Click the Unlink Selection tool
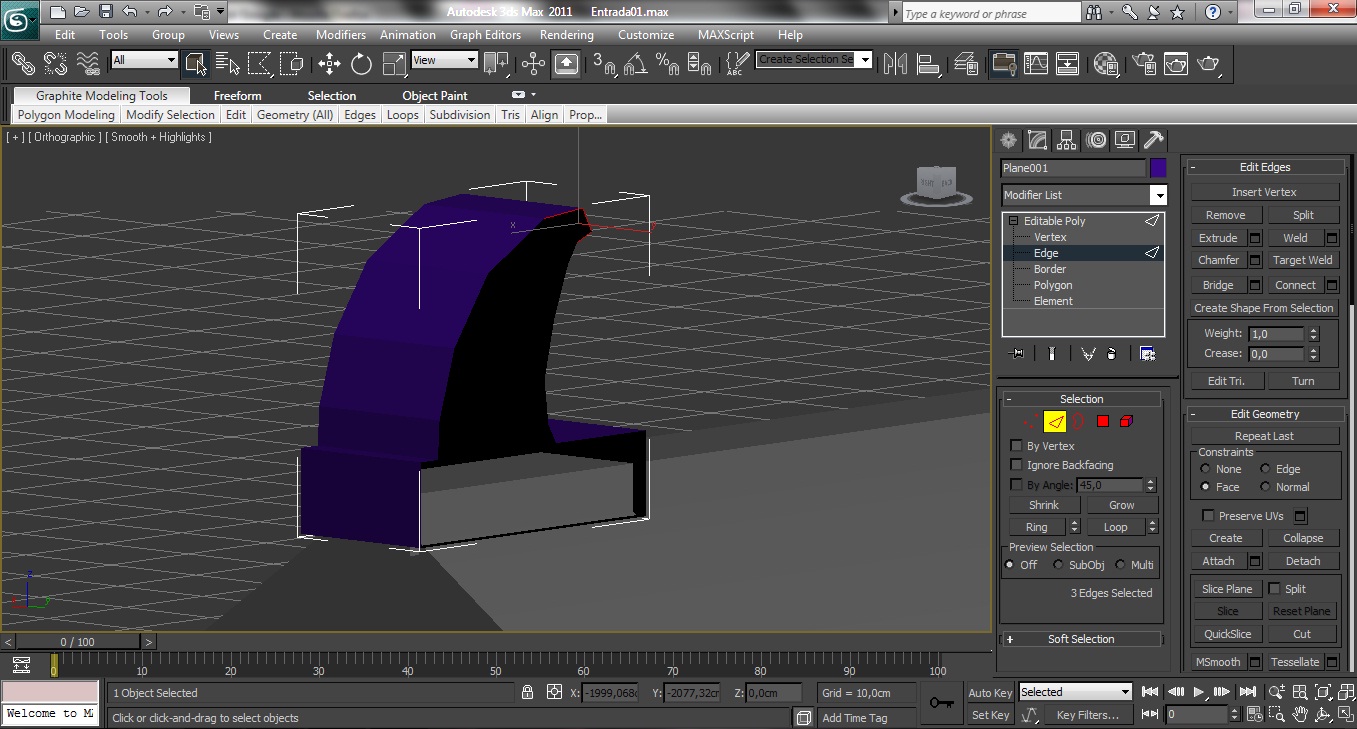This screenshot has height=729, width=1357. click(55, 64)
